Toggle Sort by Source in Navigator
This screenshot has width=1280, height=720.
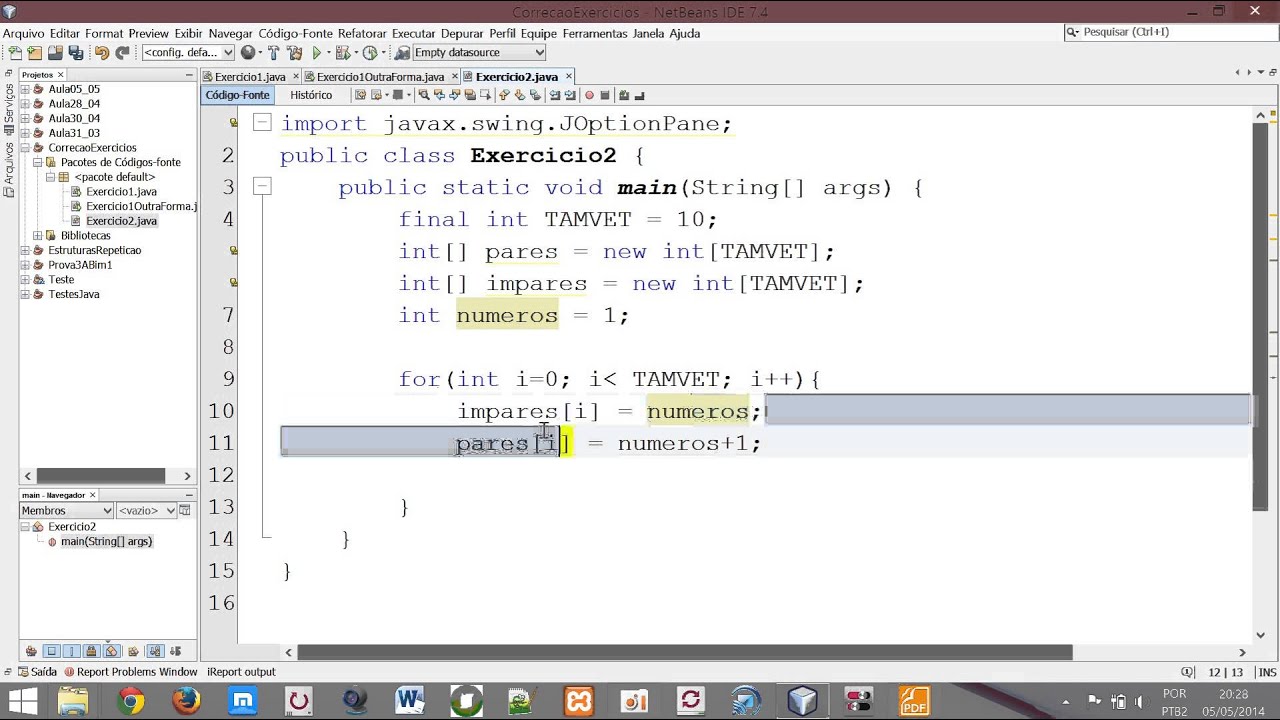(175, 651)
